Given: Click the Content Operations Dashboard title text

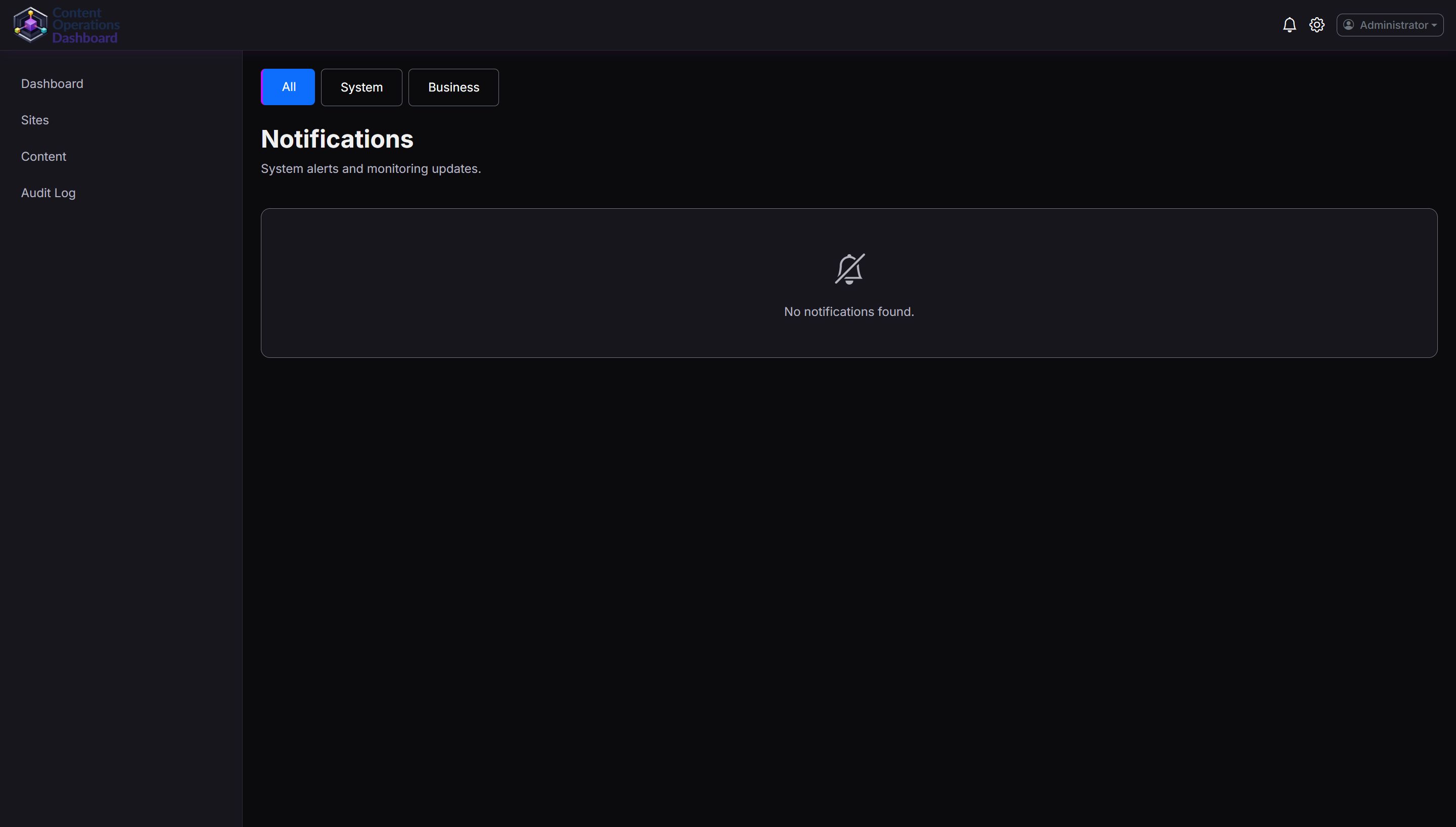Looking at the screenshot, I should click(85, 25).
